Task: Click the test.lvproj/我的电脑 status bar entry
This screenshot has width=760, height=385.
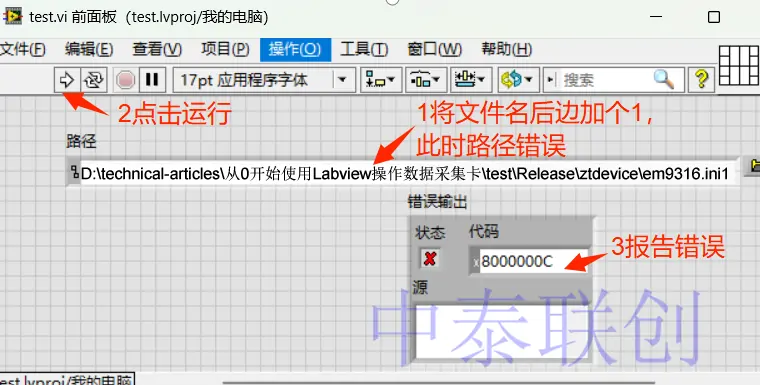Action: pos(67,380)
